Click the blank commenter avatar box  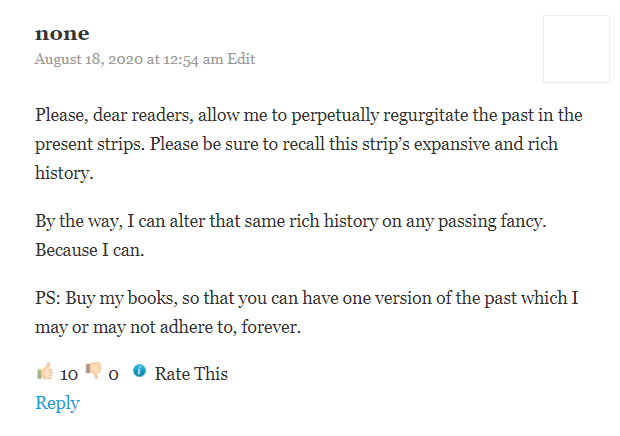click(x=576, y=49)
